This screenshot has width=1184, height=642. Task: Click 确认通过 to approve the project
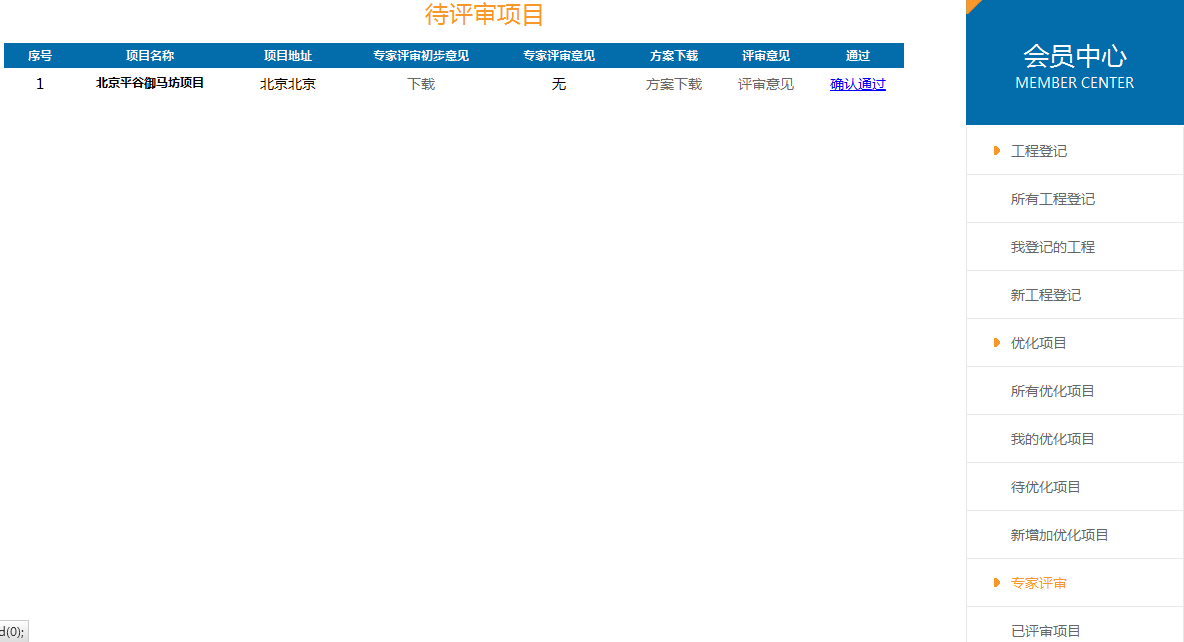[857, 84]
